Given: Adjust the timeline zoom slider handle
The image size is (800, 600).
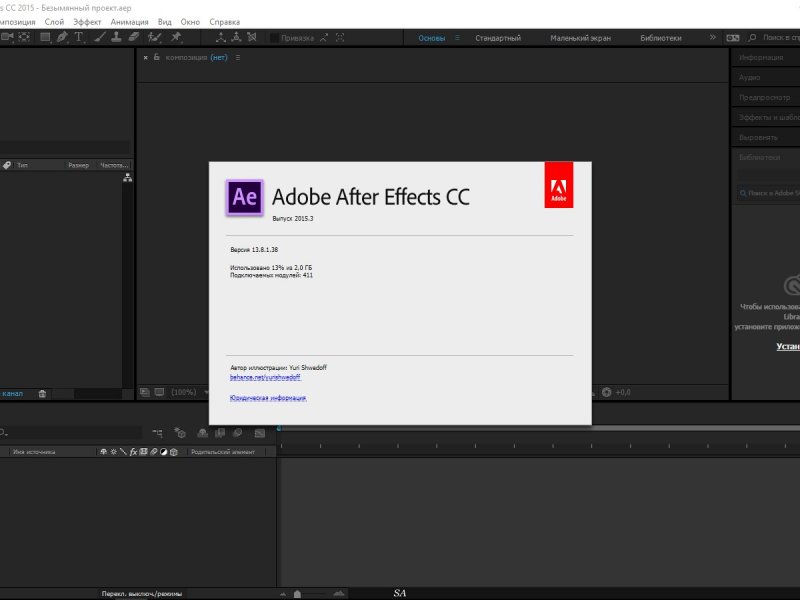Looking at the screenshot, I should (x=297, y=593).
